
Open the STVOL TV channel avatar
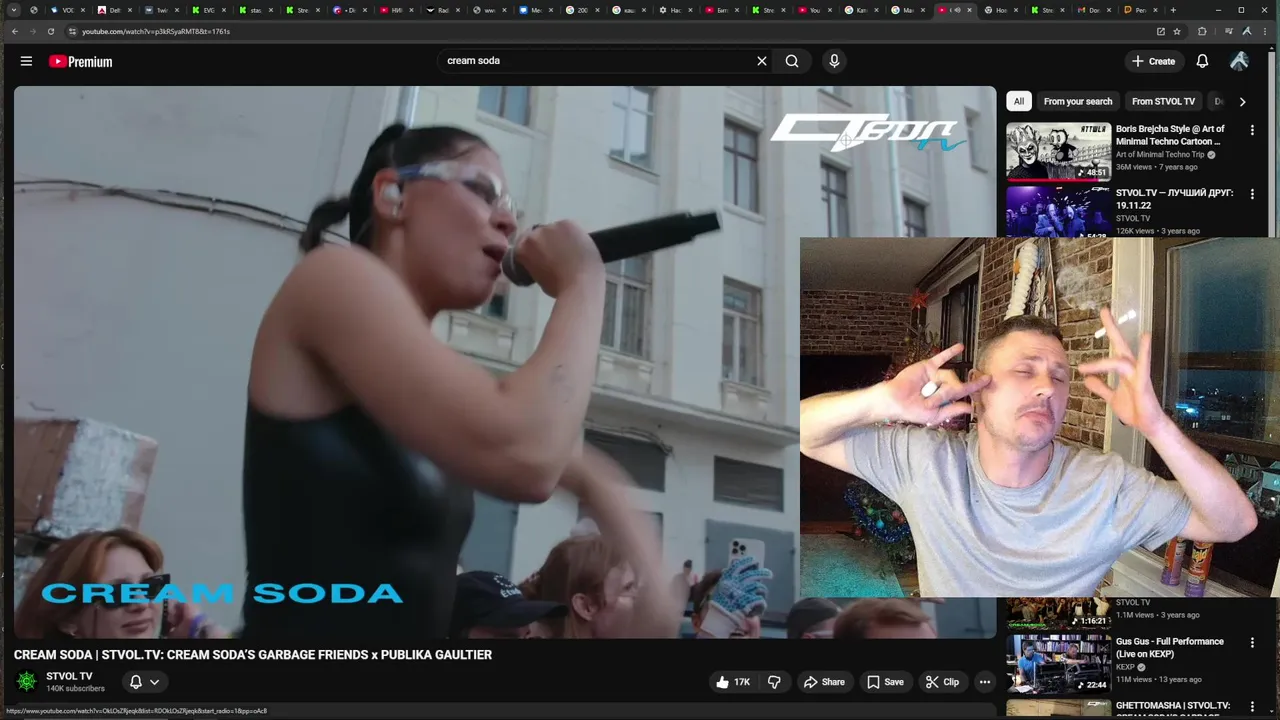pos(27,681)
